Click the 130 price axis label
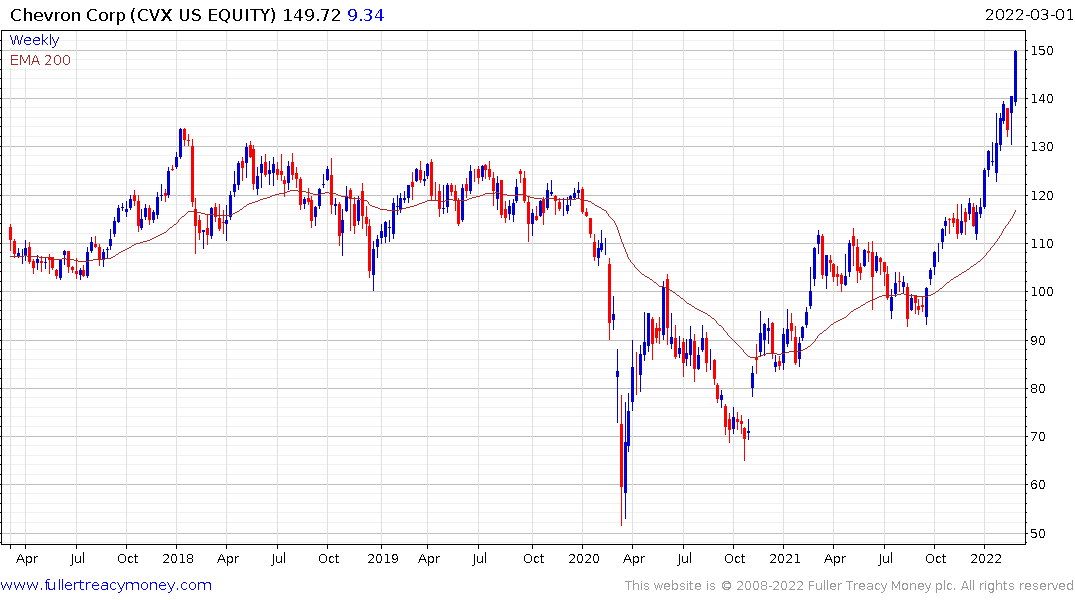 pyautogui.click(x=1042, y=147)
